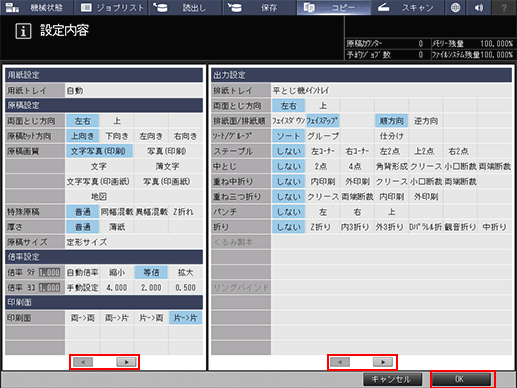Open help with the question mark icon
Viewport: 517px width, 388px height.
504,7
